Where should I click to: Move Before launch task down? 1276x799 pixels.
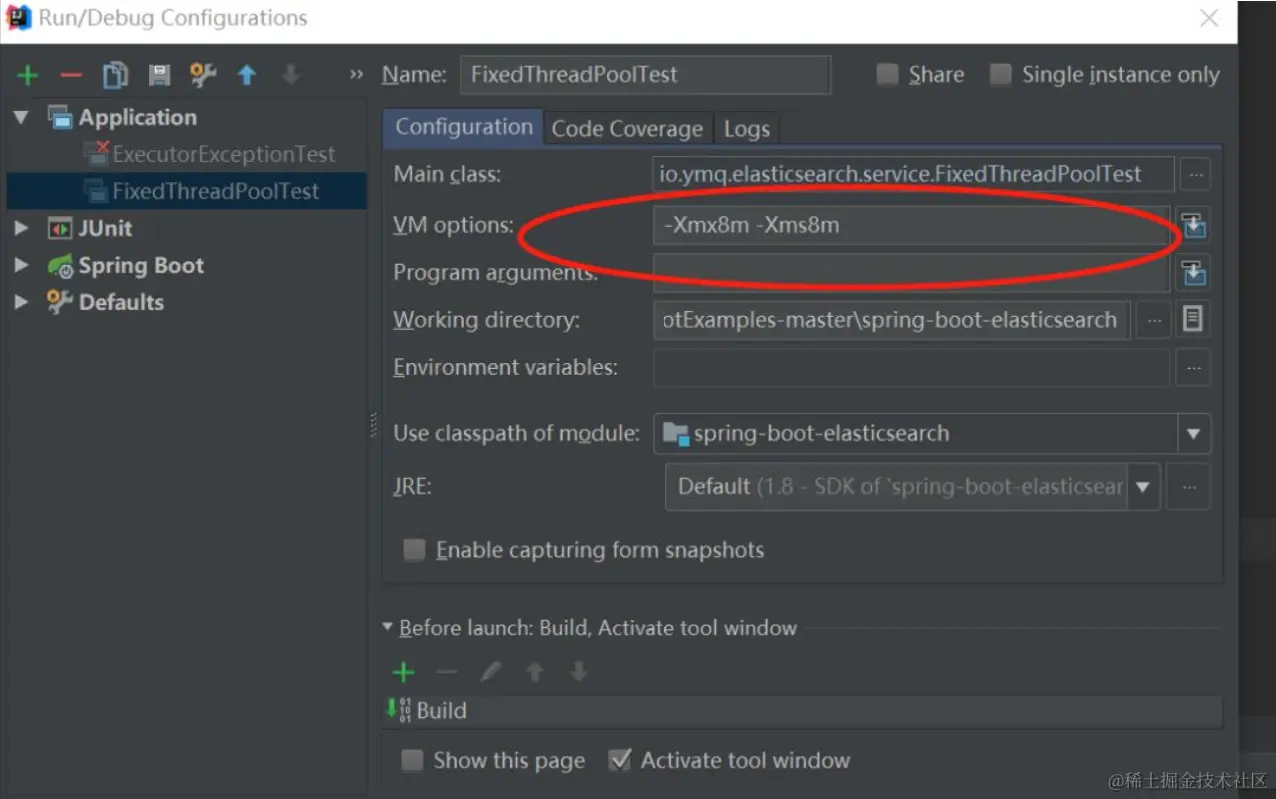578,672
